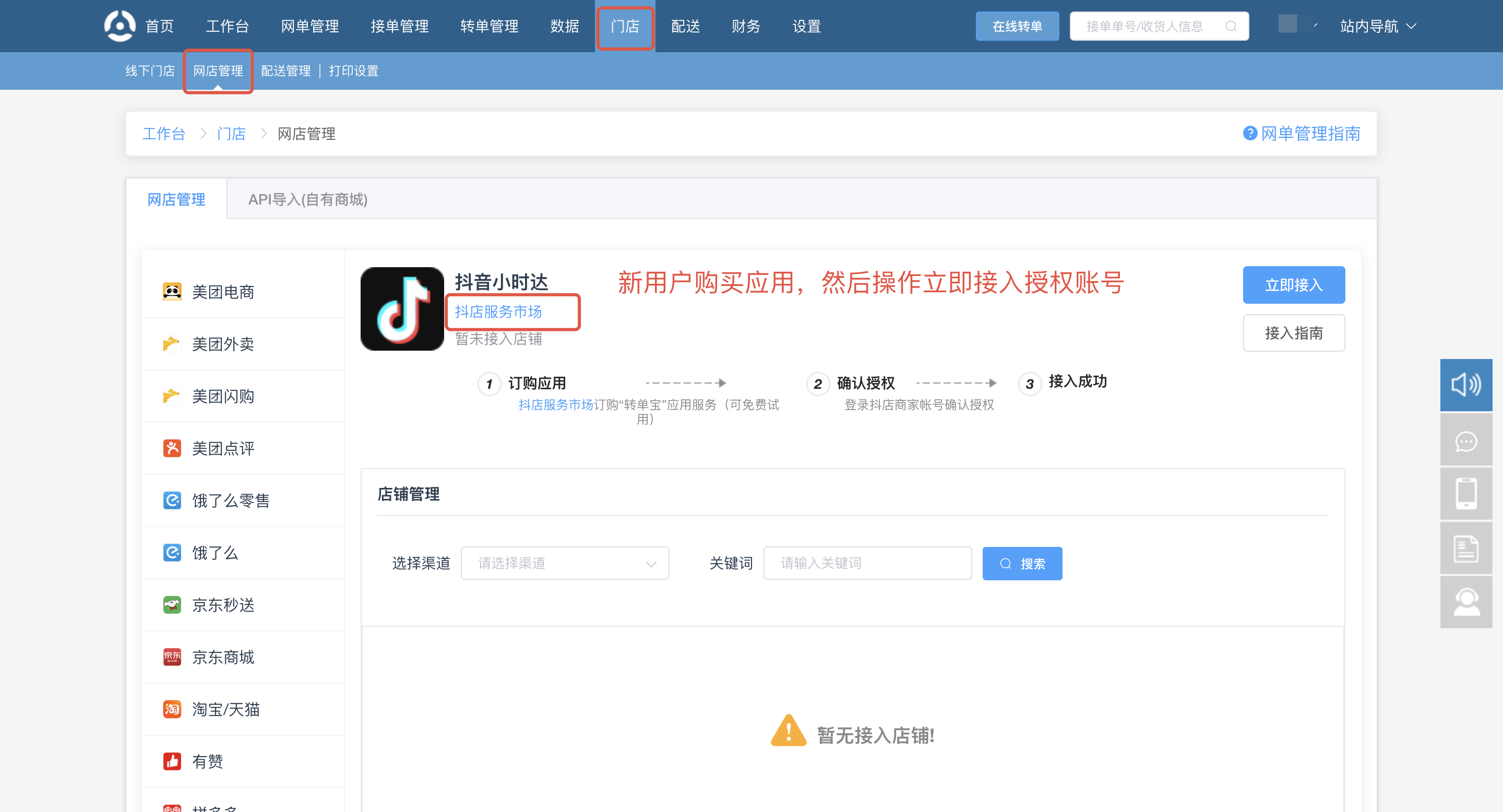The height and width of the screenshot is (812, 1503).
Task: Open 配送 menu
Action: pos(686,26)
